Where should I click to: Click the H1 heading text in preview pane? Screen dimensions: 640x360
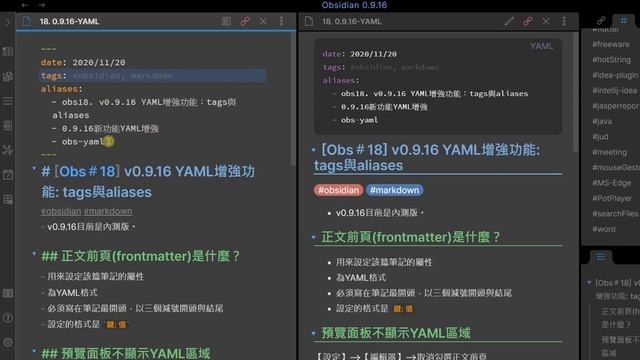tap(427, 158)
